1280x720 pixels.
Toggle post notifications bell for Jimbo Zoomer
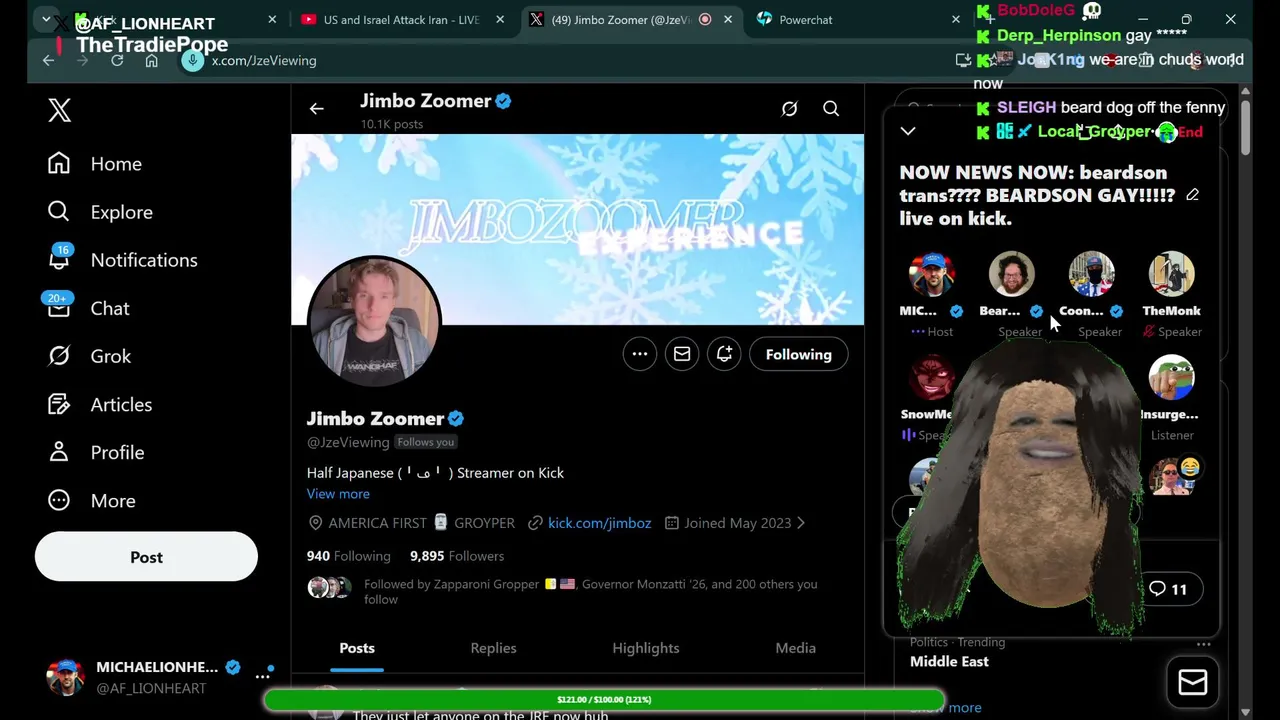724,354
